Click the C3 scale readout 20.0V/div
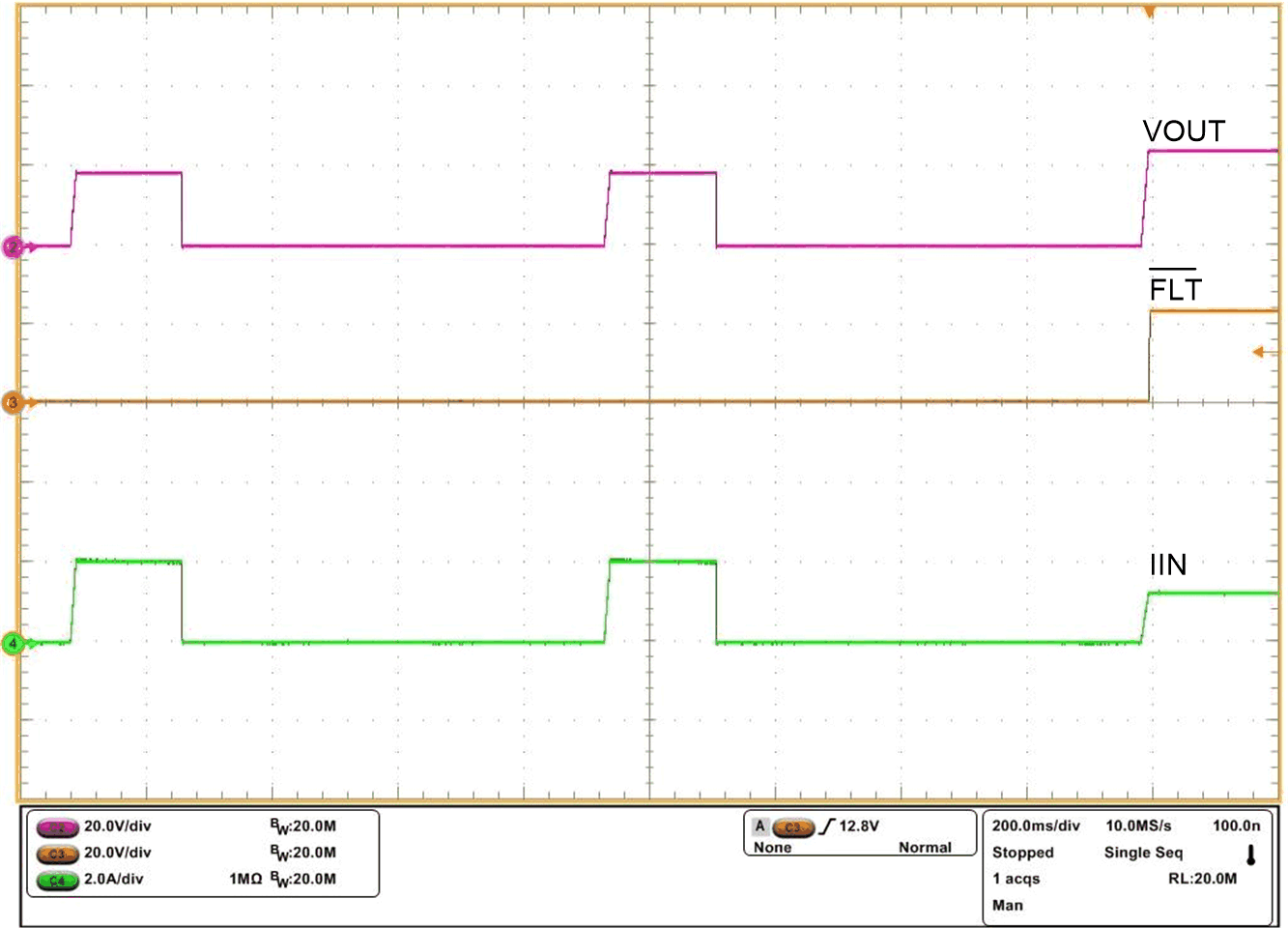Image resolution: width=1288 pixels, height=928 pixels. (117, 853)
